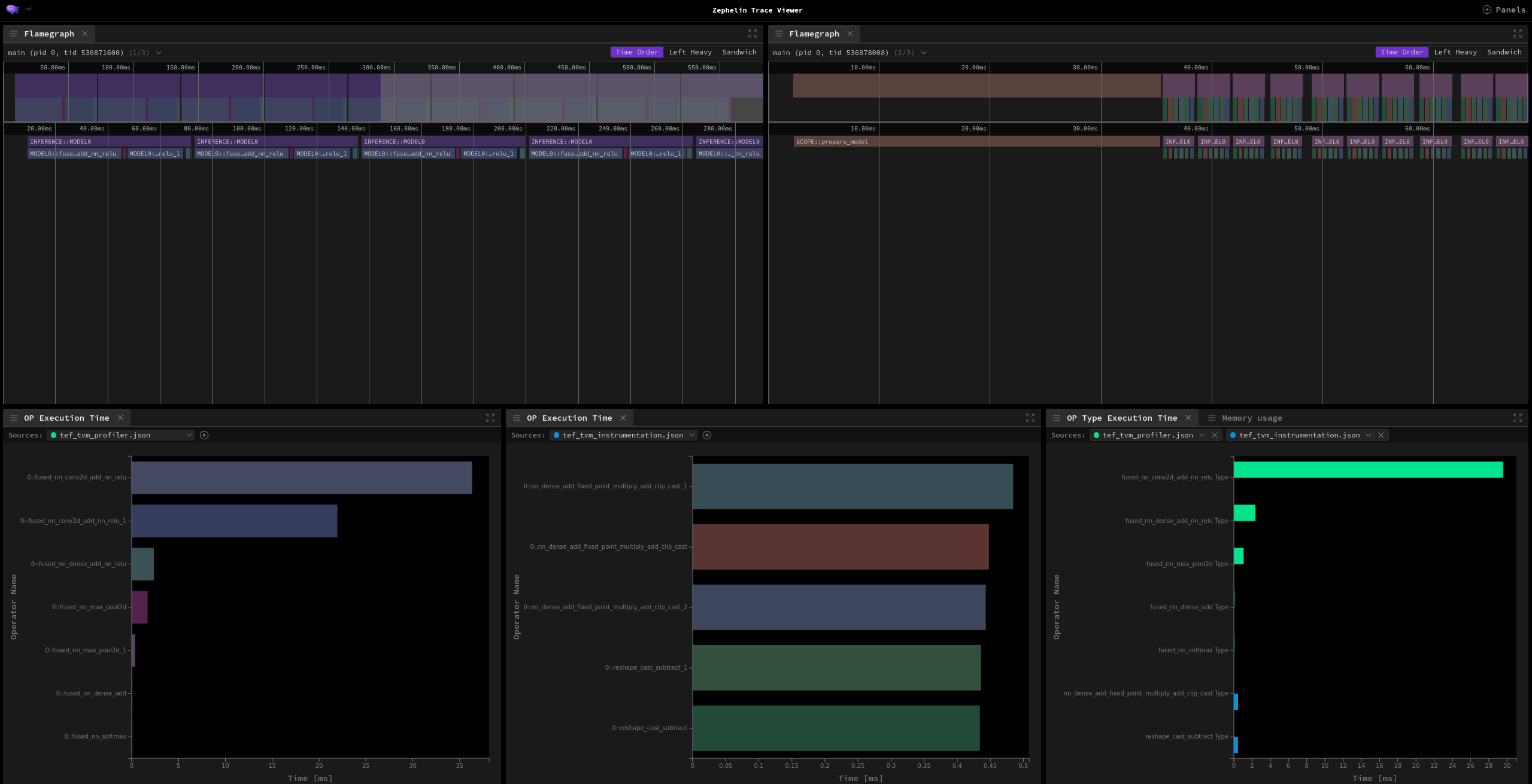Image resolution: width=1532 pixels, height=784 pixels.
Task: Click the first INF...EL0 block in right flamegraph
Action: click(1178, 142)
